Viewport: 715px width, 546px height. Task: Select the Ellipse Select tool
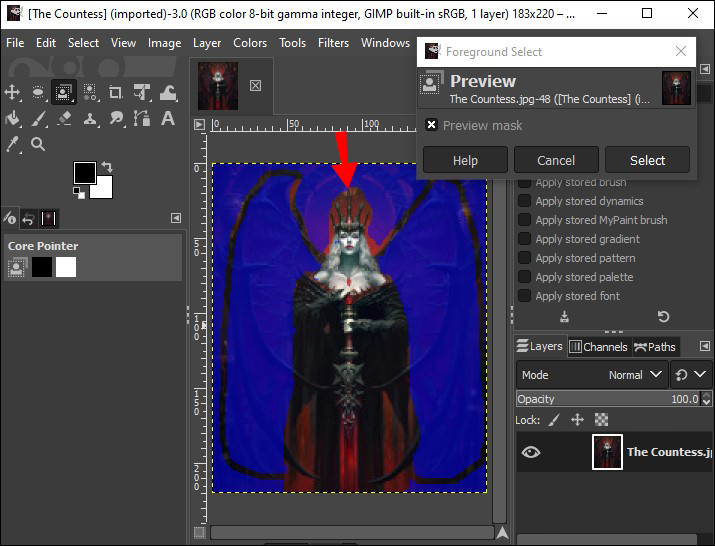click(39, 92)
